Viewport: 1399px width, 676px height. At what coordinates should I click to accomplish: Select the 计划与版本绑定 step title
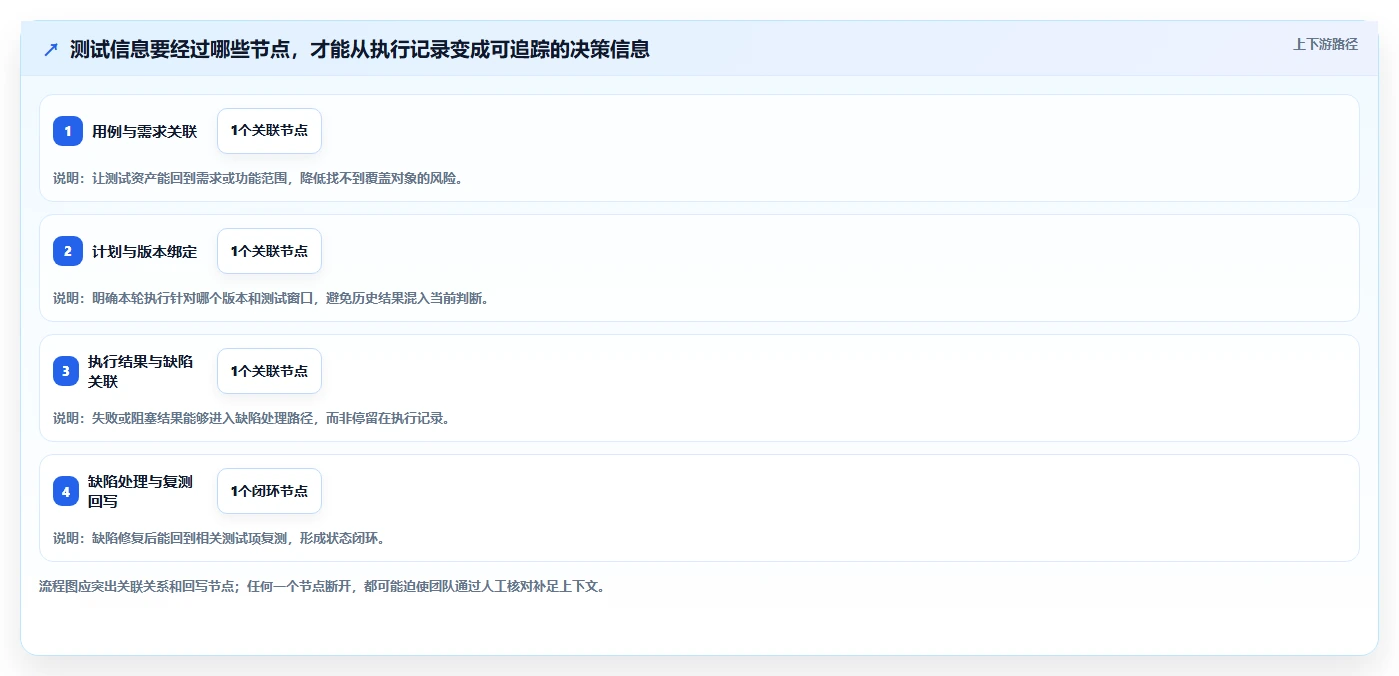coord(145,251)
